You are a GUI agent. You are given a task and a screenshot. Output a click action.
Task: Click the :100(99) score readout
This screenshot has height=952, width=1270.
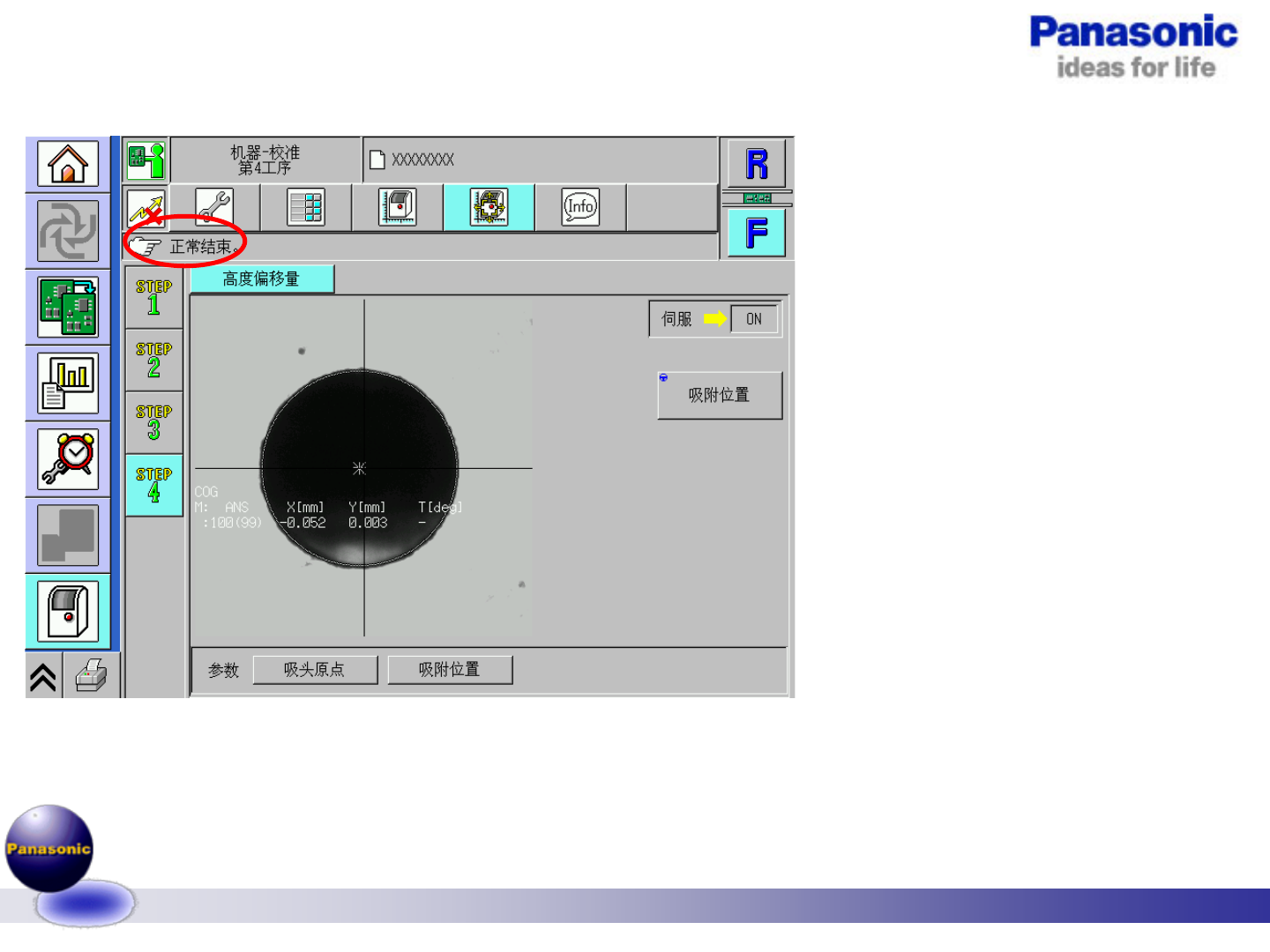click(x=232, y=523)
